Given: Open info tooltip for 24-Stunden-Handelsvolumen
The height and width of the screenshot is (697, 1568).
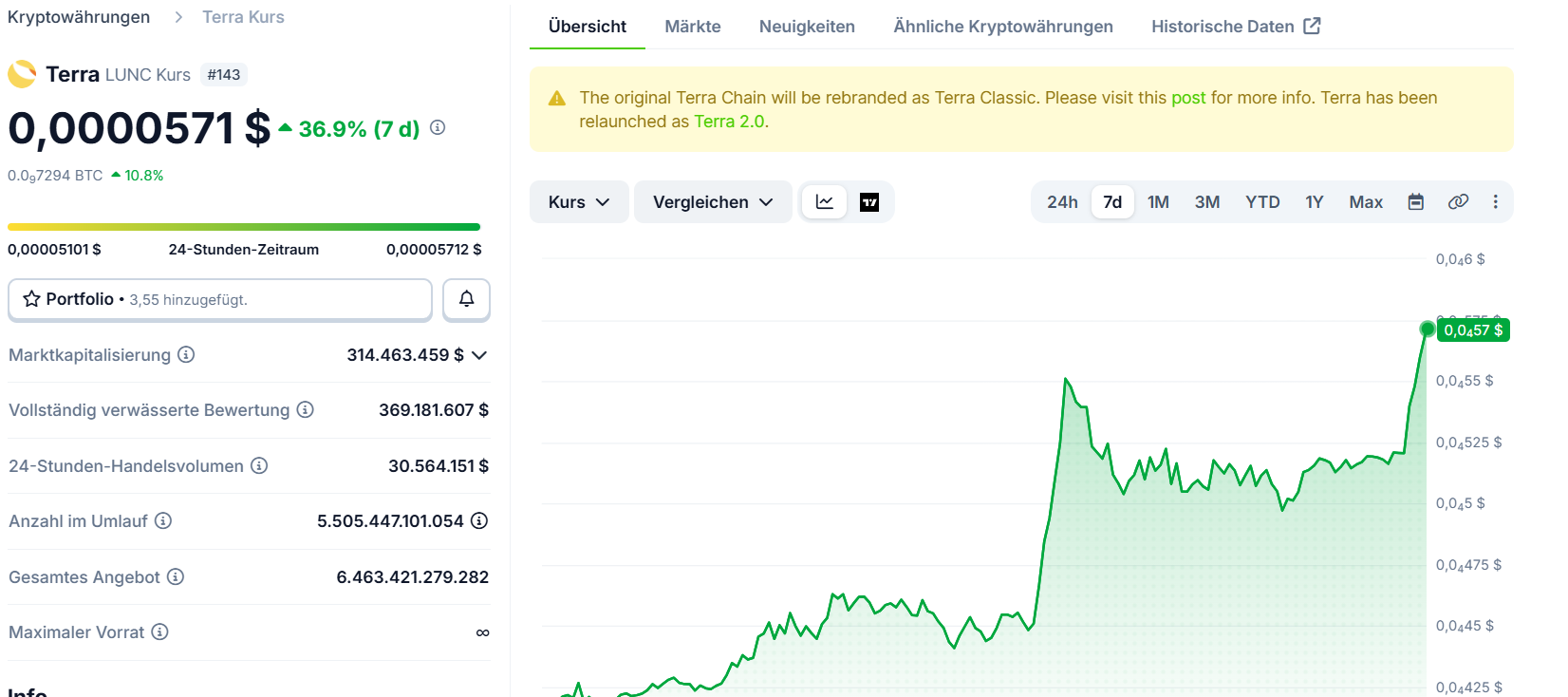Looking at the screenshot, I should tap(259, 465).
